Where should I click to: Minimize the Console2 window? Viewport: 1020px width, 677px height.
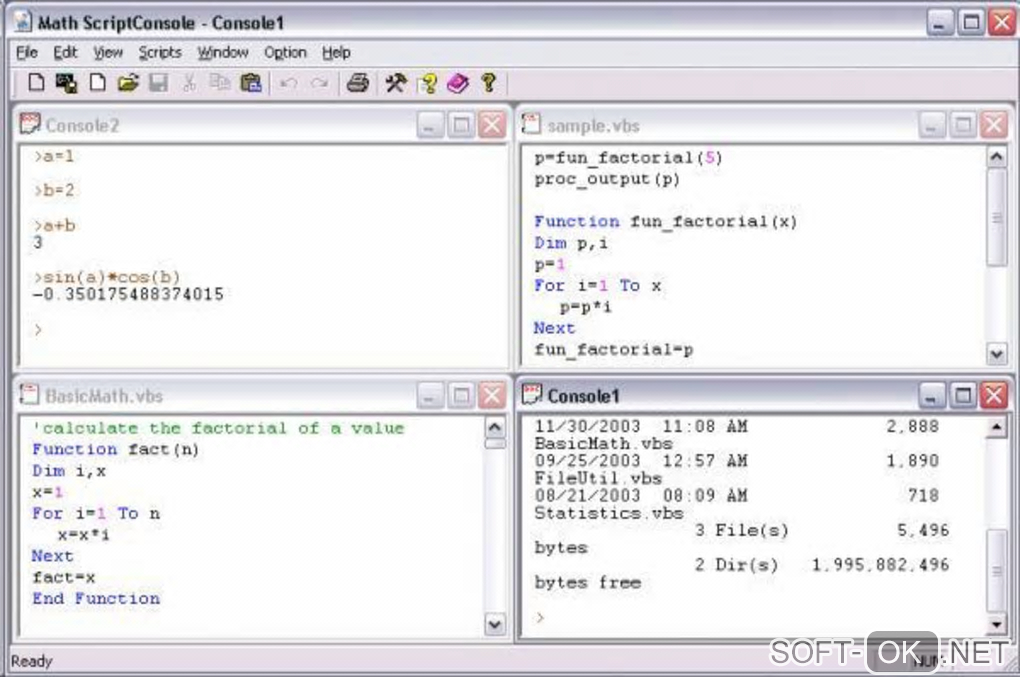pyautogui.click(x=430, y=125)
